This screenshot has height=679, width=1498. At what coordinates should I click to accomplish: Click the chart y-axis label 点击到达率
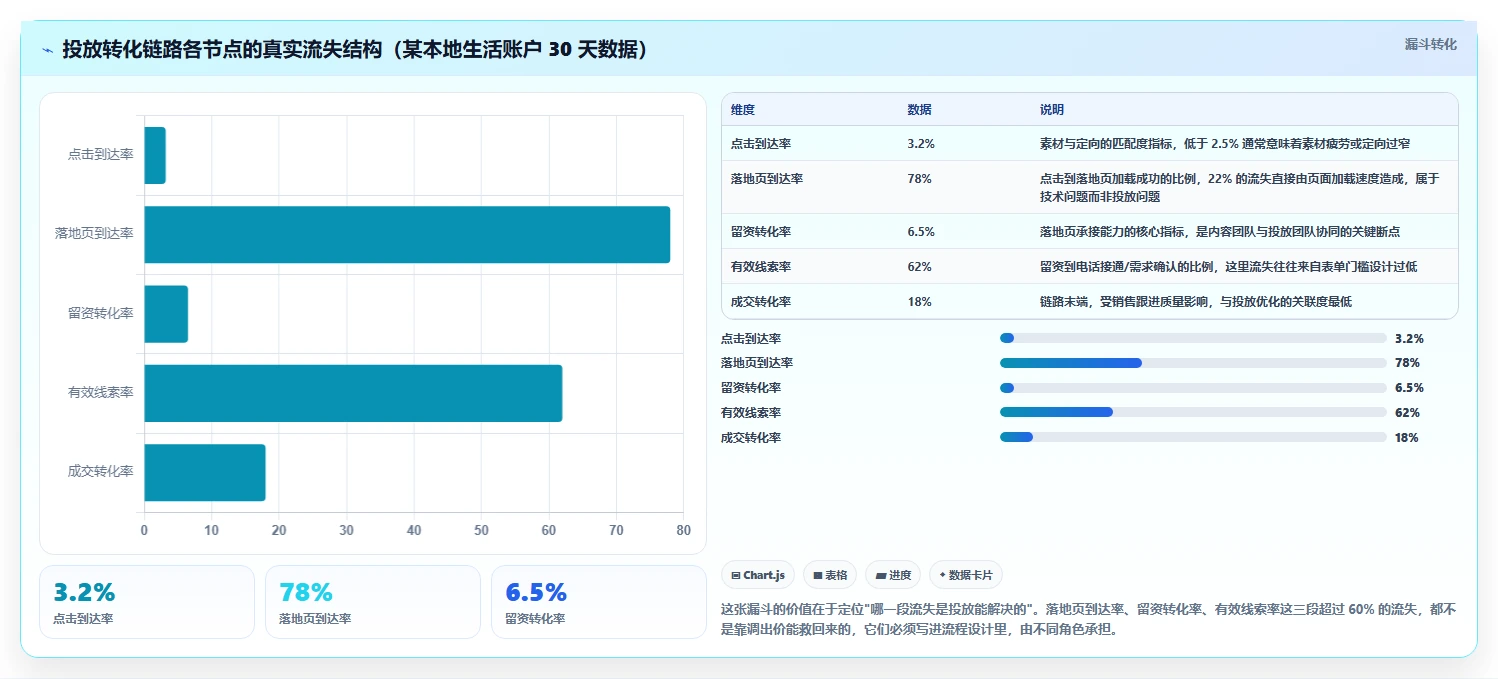point(100,155)
